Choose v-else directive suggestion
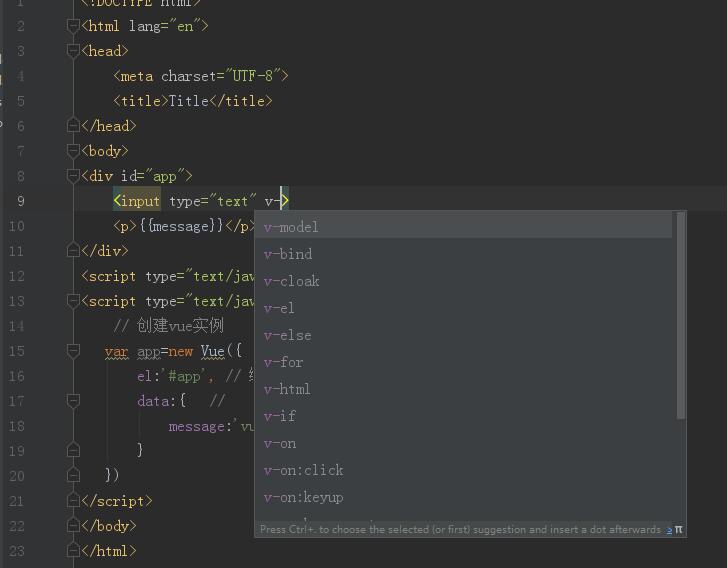This screenshot has height=568, width=727. (x=463, y=335)
